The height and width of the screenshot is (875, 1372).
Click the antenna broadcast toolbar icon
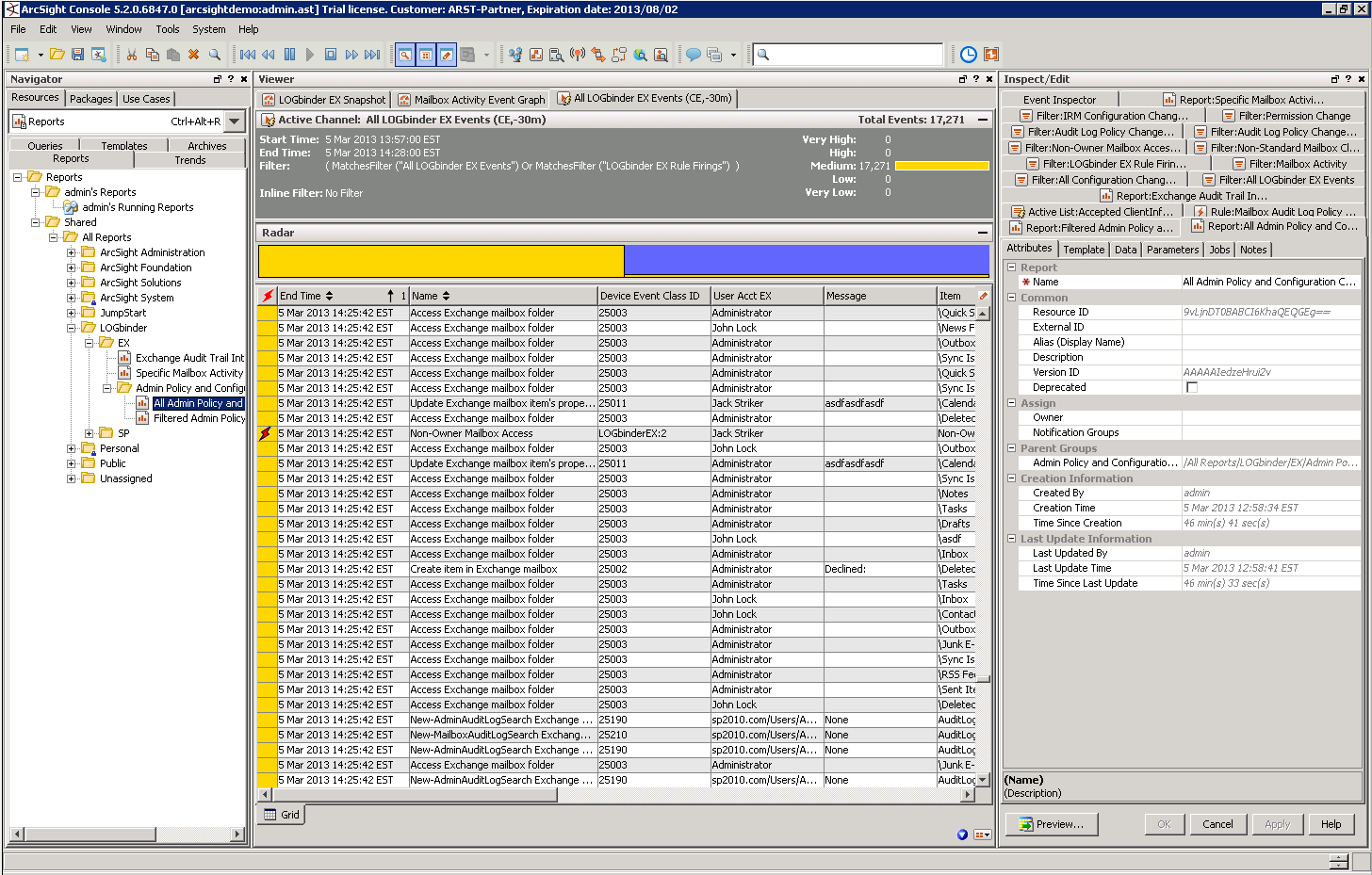click(578, 55)
